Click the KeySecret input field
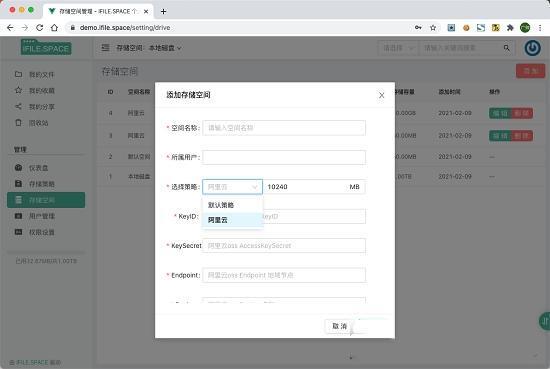 tap(284, 246)
